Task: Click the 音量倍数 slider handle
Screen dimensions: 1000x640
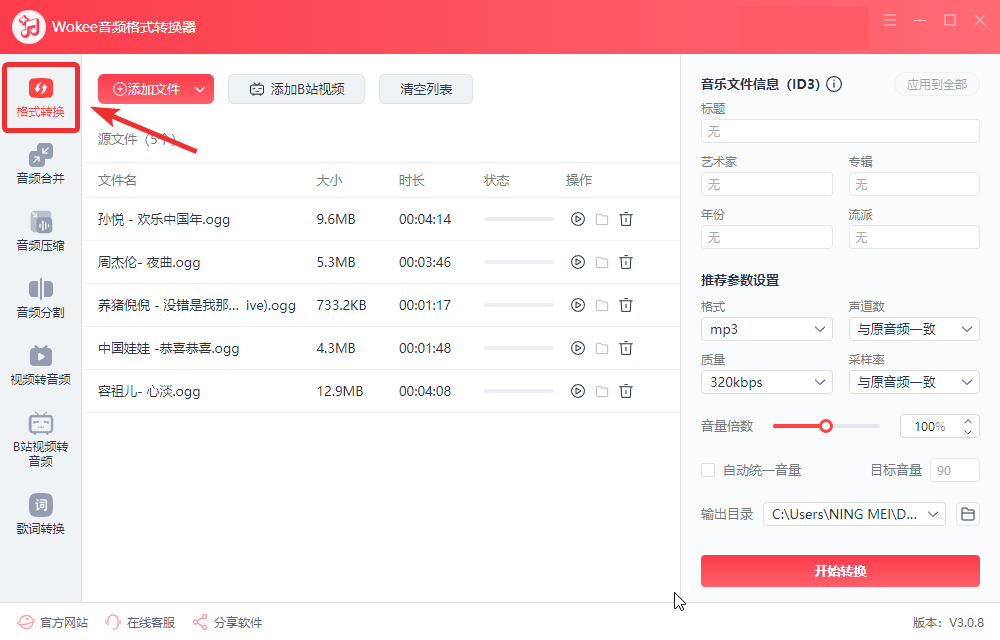Action: (x=826, y=426)
